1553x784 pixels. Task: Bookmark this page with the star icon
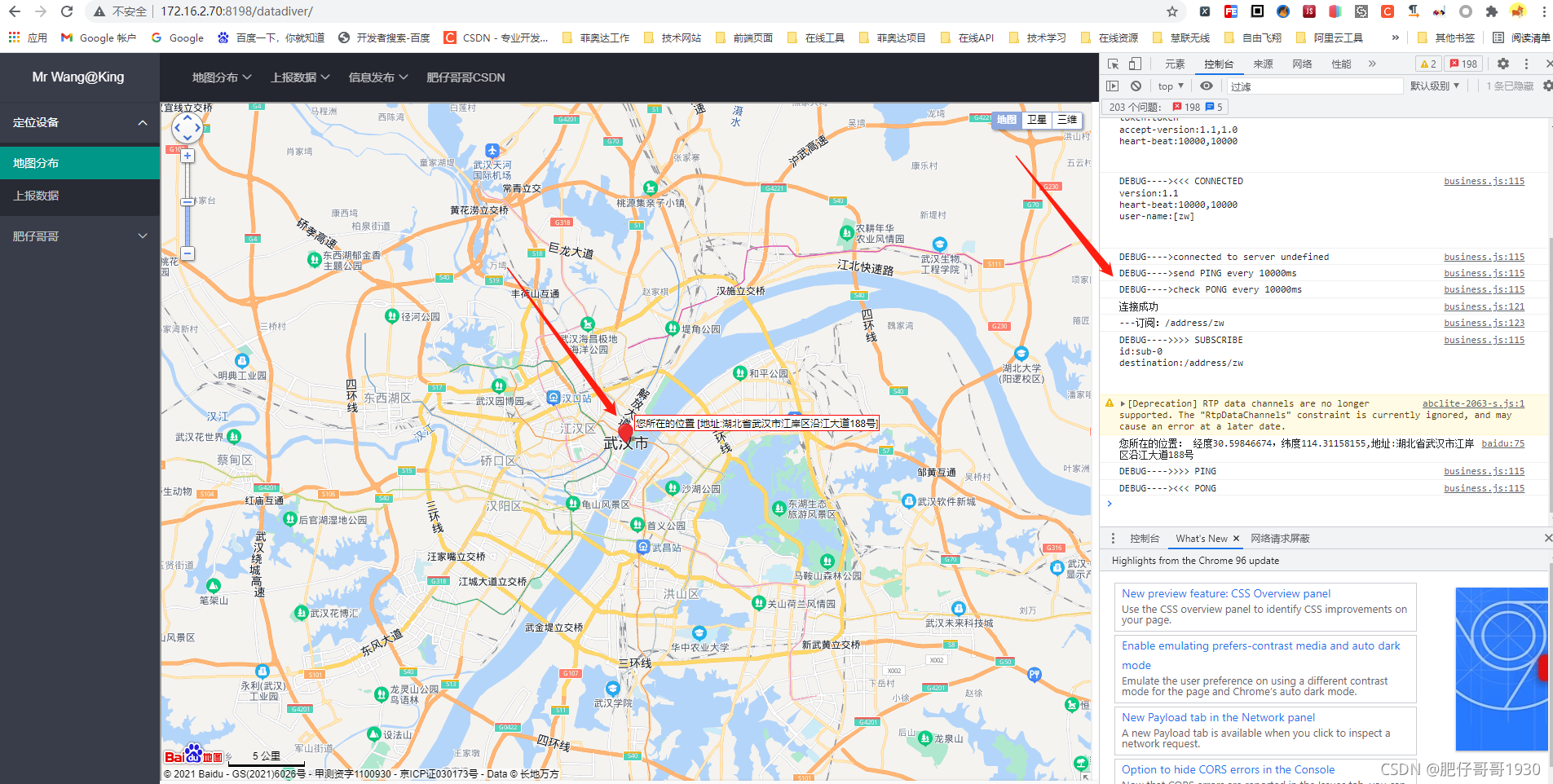click(1172, 11)
